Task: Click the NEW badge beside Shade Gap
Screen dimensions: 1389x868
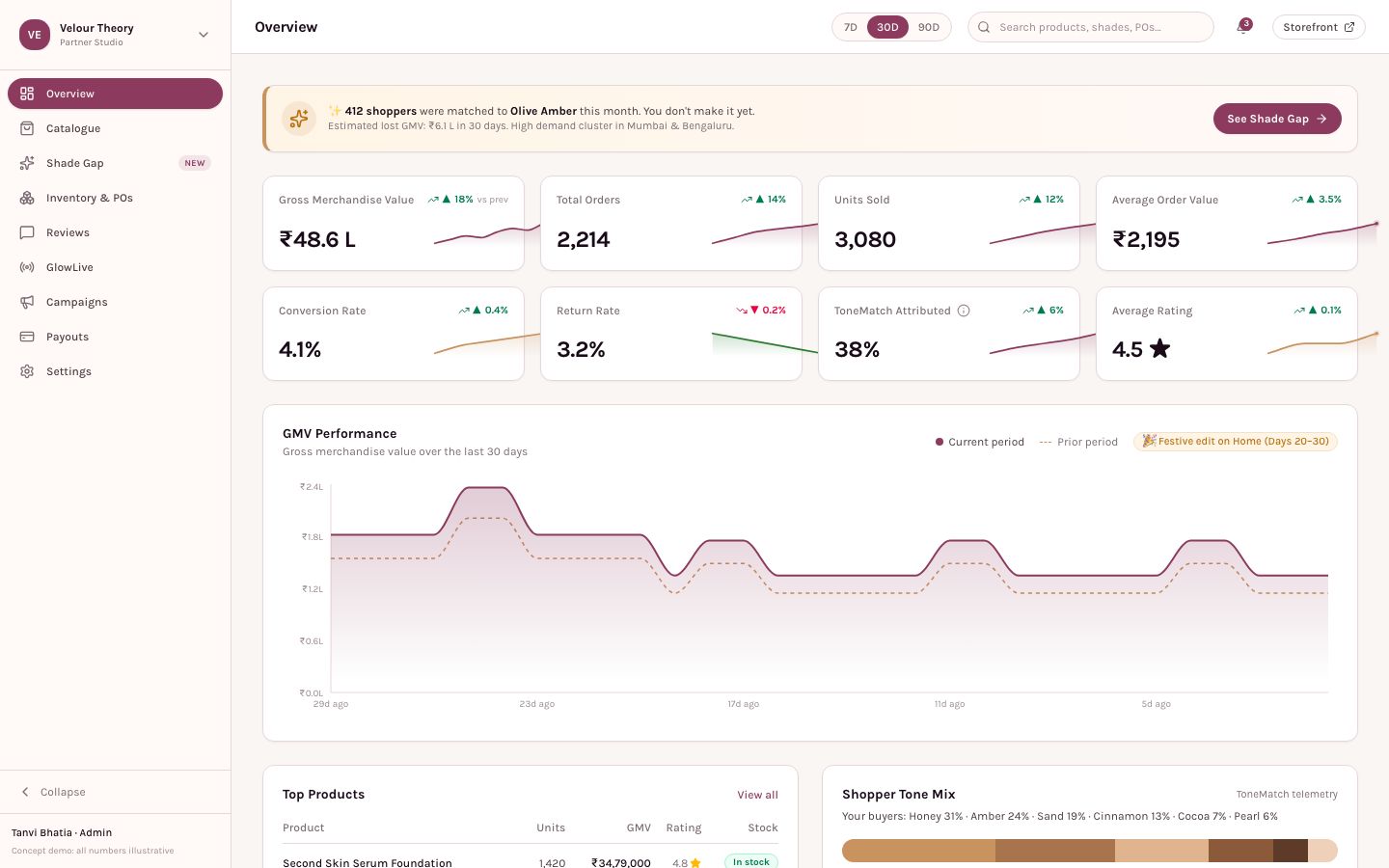Action: pyautogui.click(x=195, y=163)
